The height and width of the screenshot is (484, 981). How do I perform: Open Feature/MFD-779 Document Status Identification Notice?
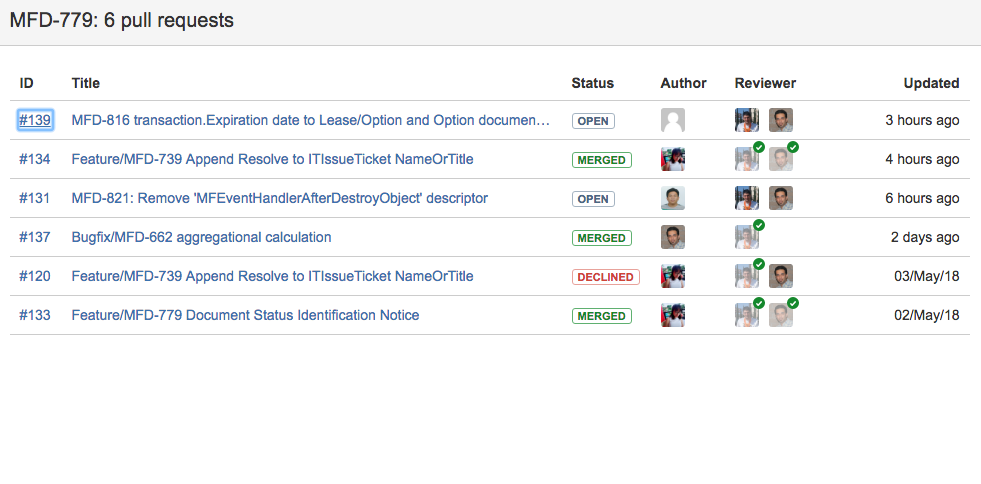point(245,316)
